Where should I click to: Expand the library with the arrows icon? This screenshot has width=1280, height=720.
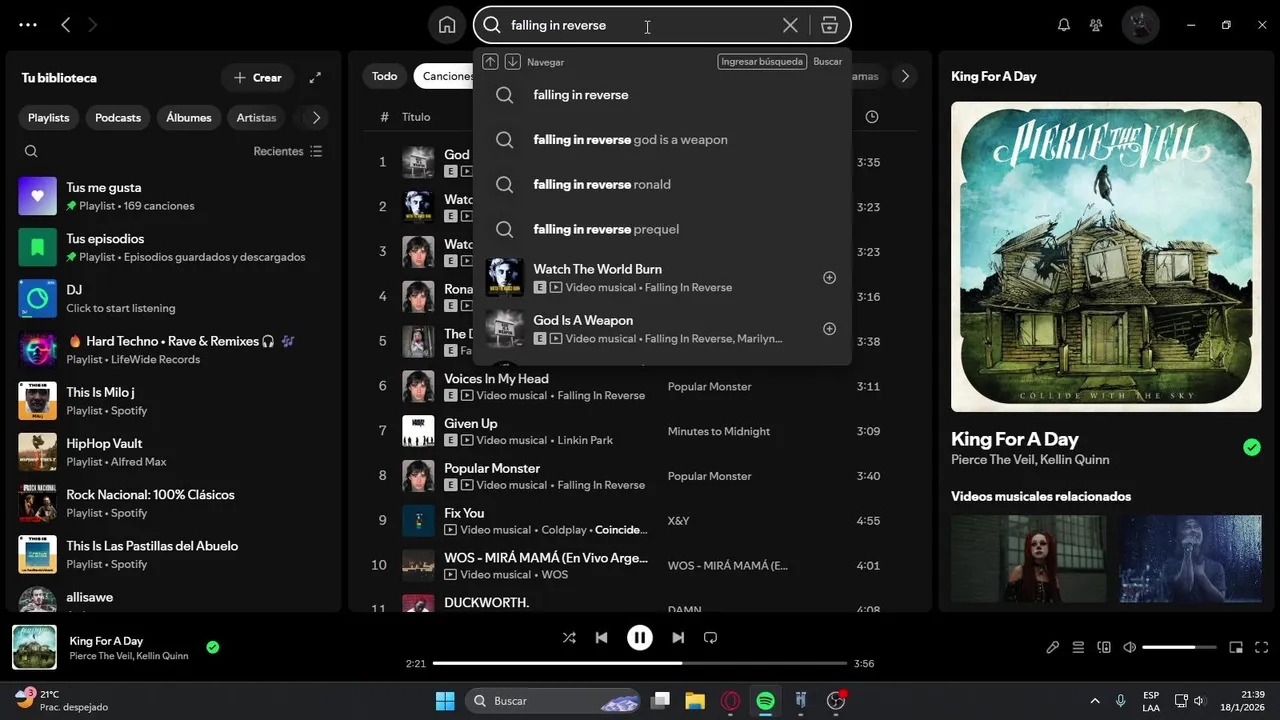point(315,77)
